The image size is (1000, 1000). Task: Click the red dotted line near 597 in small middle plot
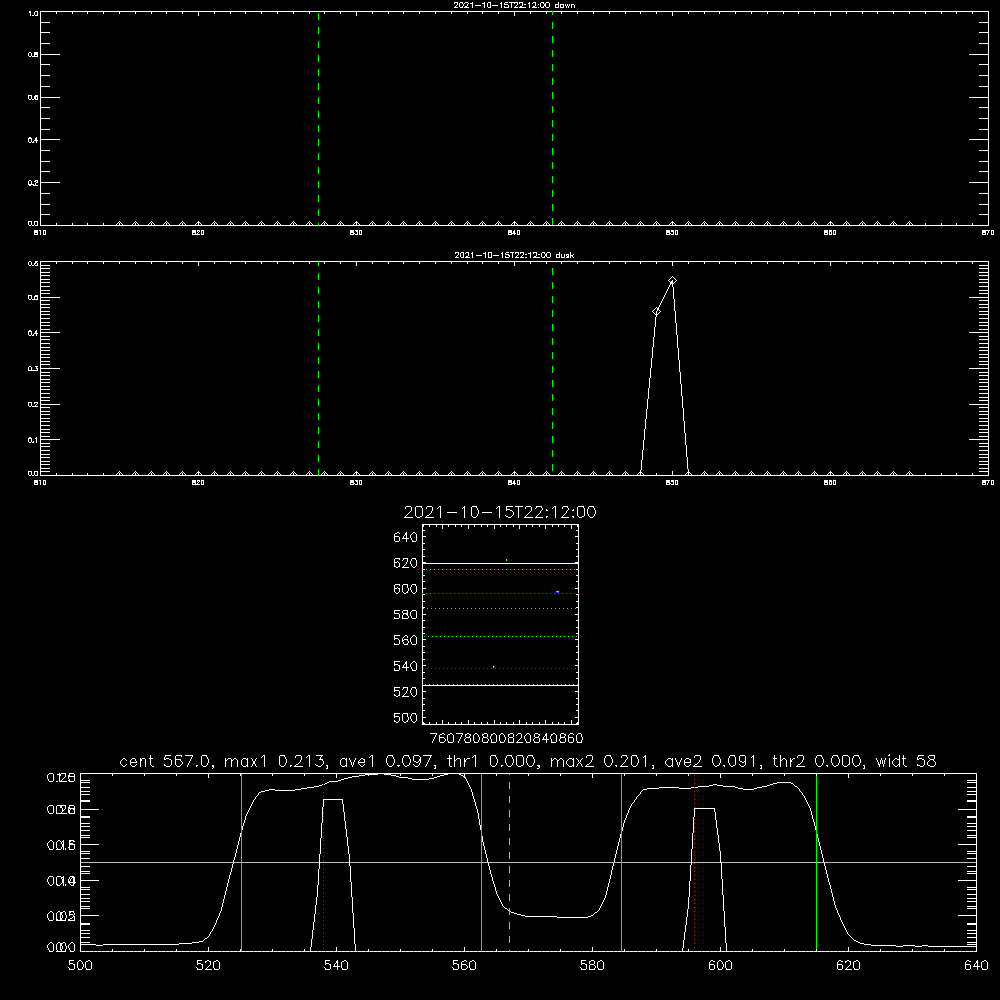click(x=501, y=594)
